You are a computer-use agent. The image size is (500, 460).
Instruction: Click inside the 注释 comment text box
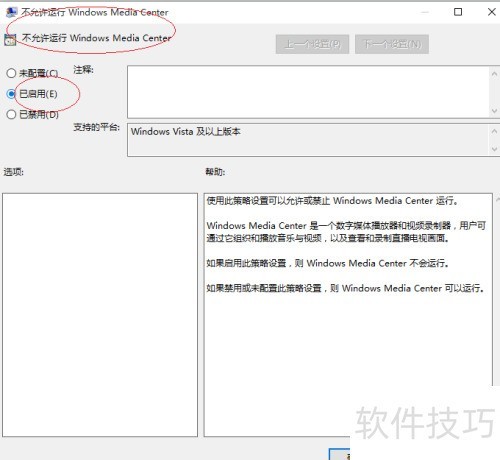tap(308, 92)
